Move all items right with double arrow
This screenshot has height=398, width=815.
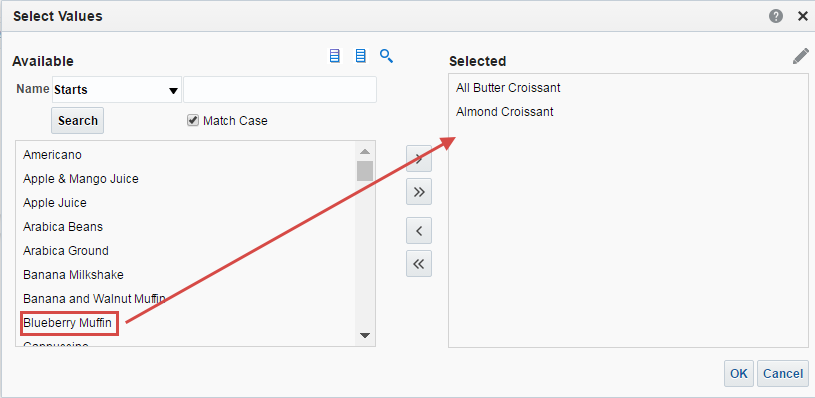point(419,192)
